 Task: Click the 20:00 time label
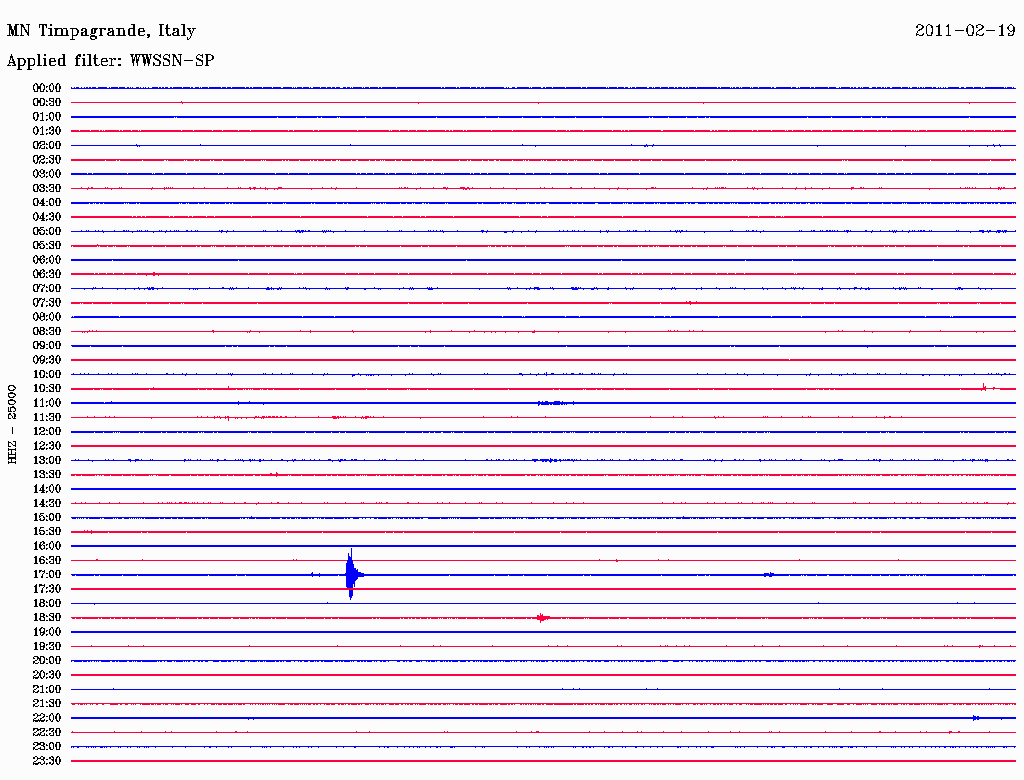tap(47, 660)
